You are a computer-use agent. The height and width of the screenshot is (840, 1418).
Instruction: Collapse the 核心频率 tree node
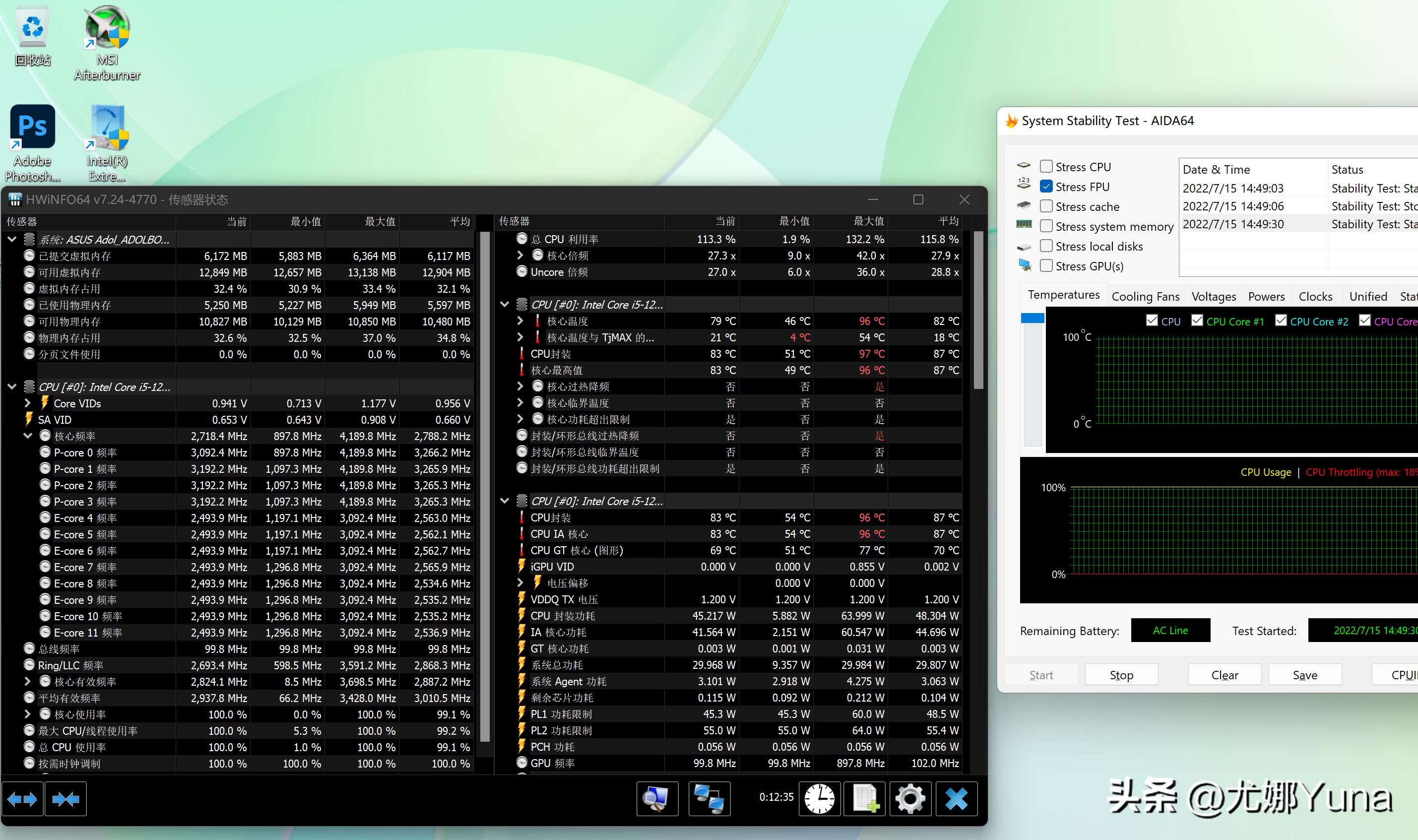28,436
